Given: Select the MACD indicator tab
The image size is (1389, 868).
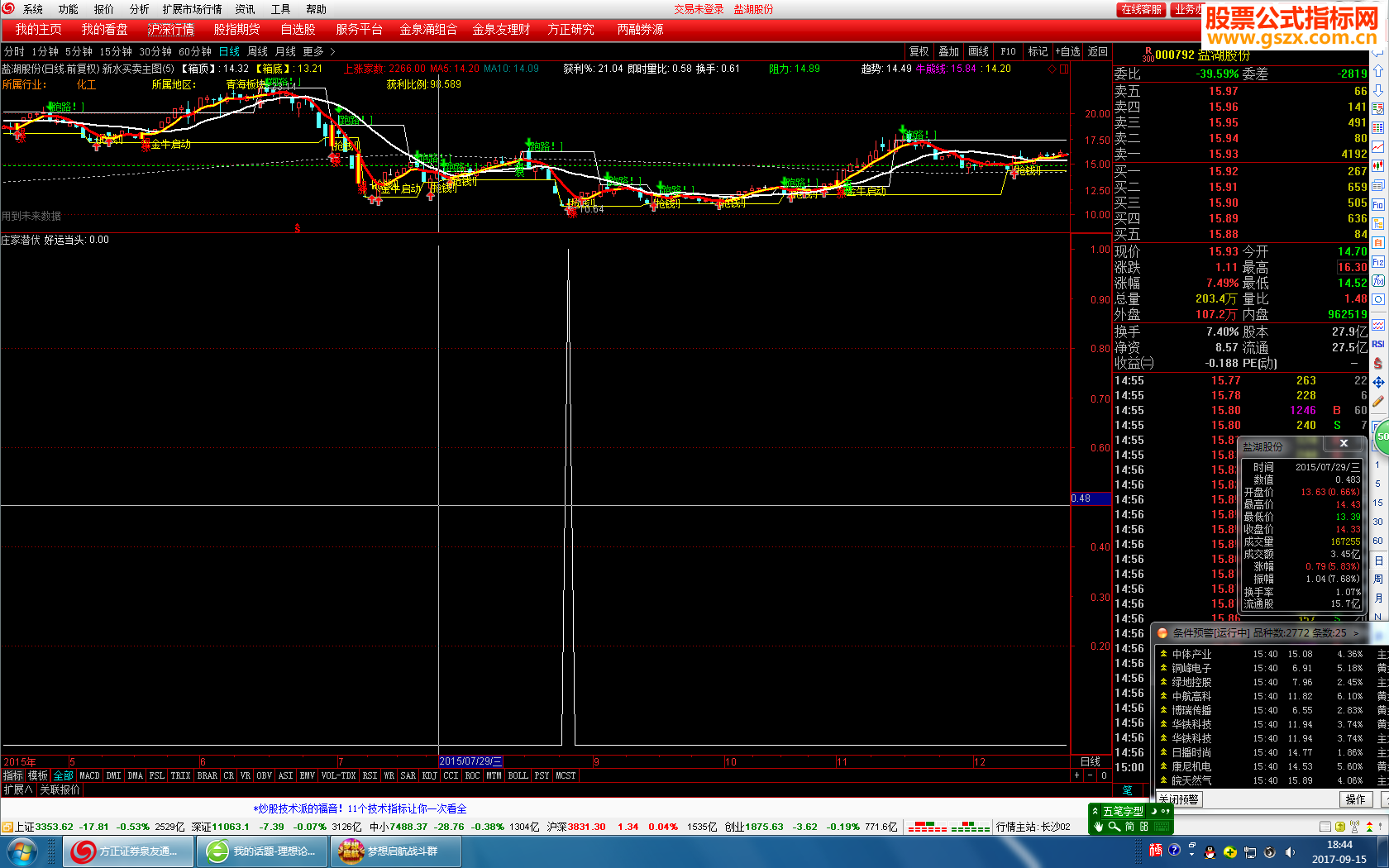Looking at the screenshot, I should point(89,775).
